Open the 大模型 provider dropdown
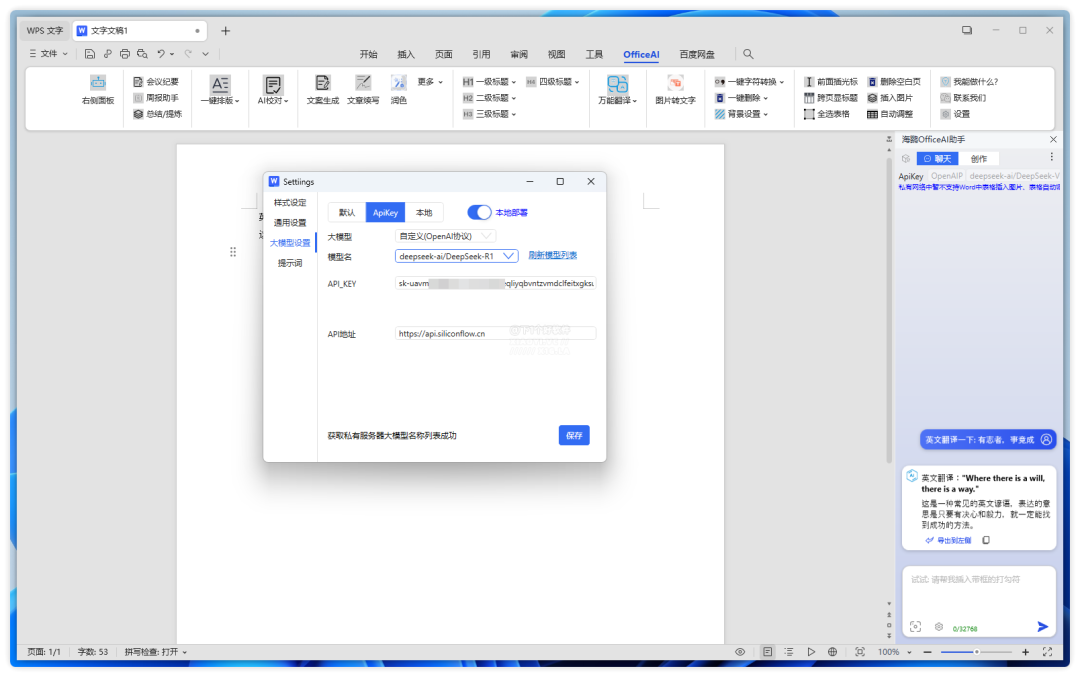The height and width of the screenshot is (677, 1080). 445,236
